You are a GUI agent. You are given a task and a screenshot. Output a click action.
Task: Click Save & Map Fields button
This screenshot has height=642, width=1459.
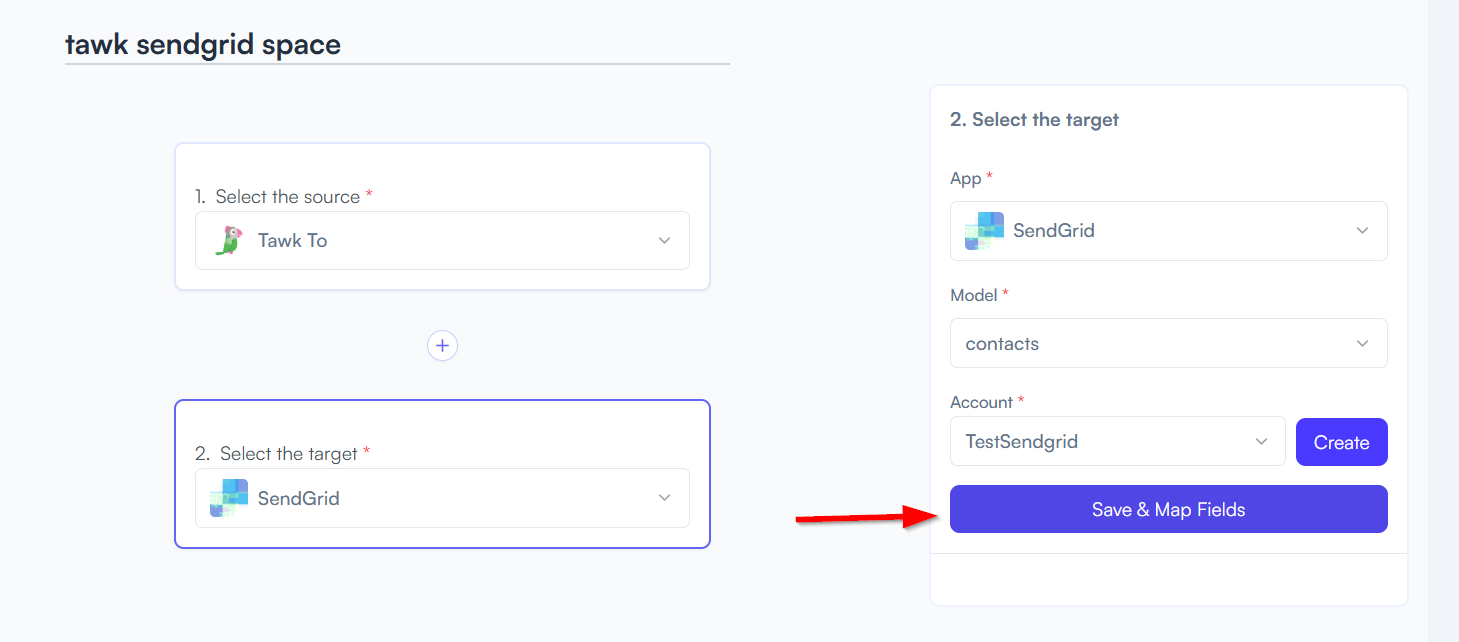click(1168, 509)
